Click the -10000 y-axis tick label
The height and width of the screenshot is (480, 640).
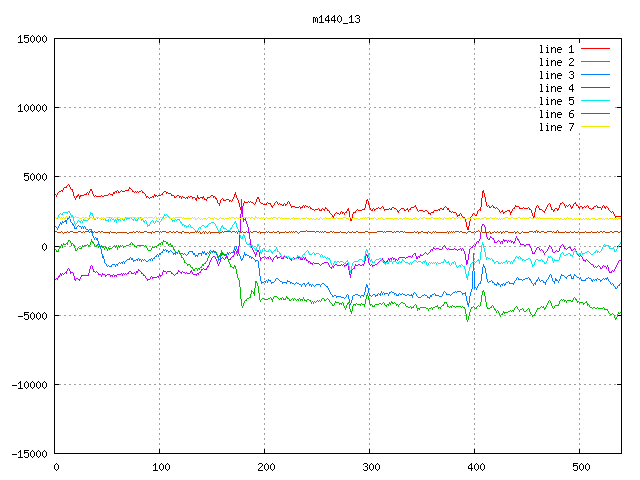29,384
